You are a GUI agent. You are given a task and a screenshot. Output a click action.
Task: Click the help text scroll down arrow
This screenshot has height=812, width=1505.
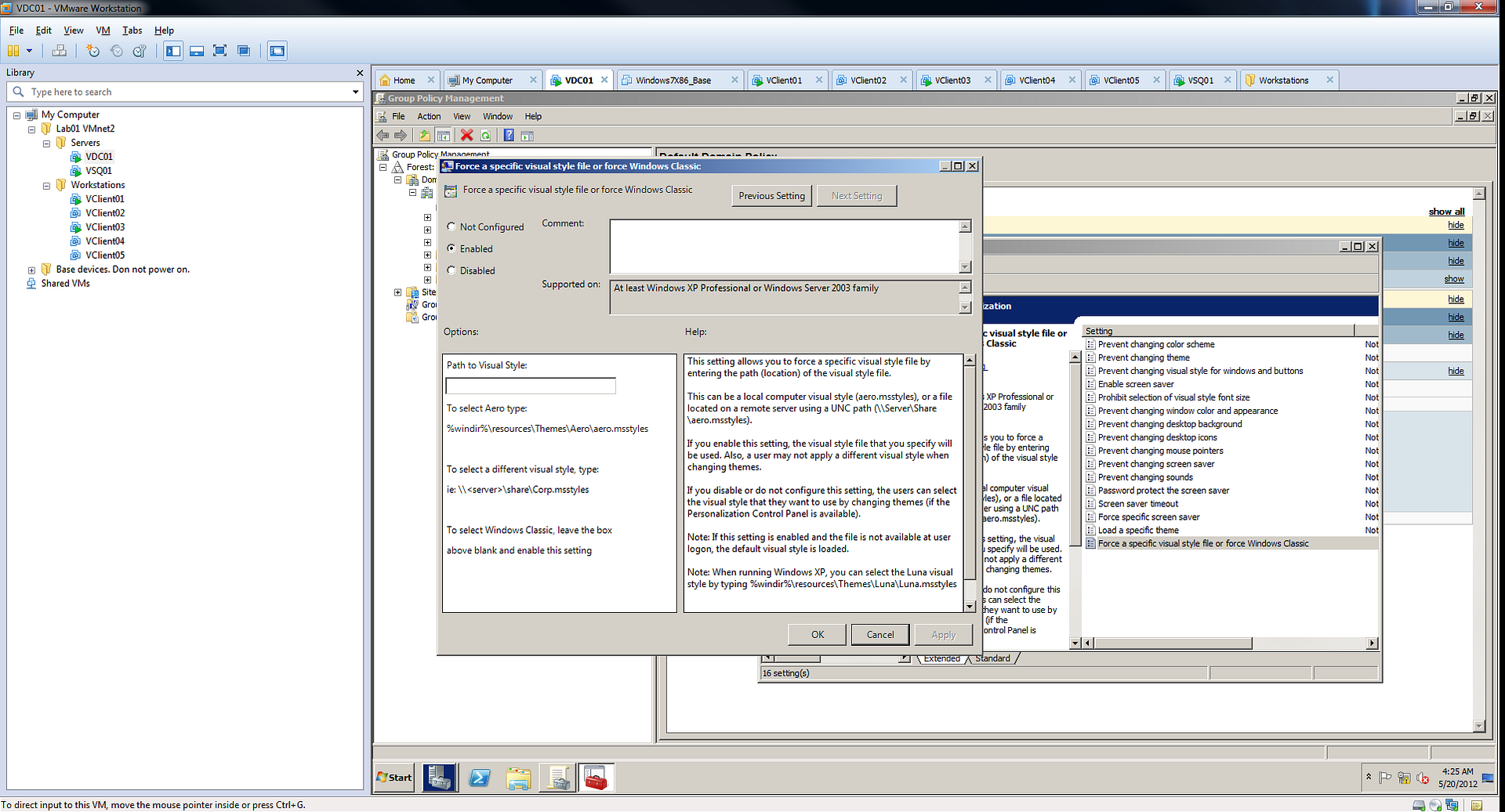970,606
